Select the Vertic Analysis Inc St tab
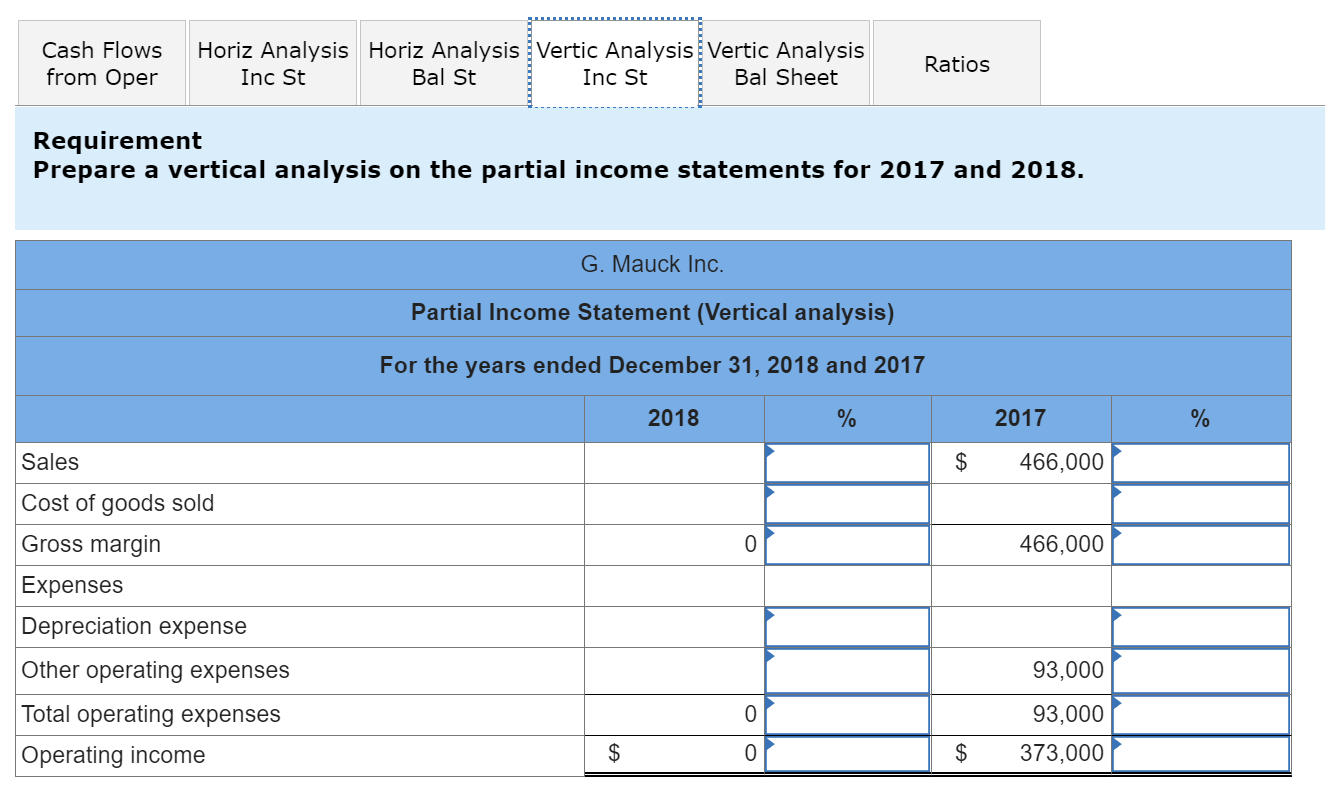Viewport: 1325px width, 794px height. tap(615, 63)
